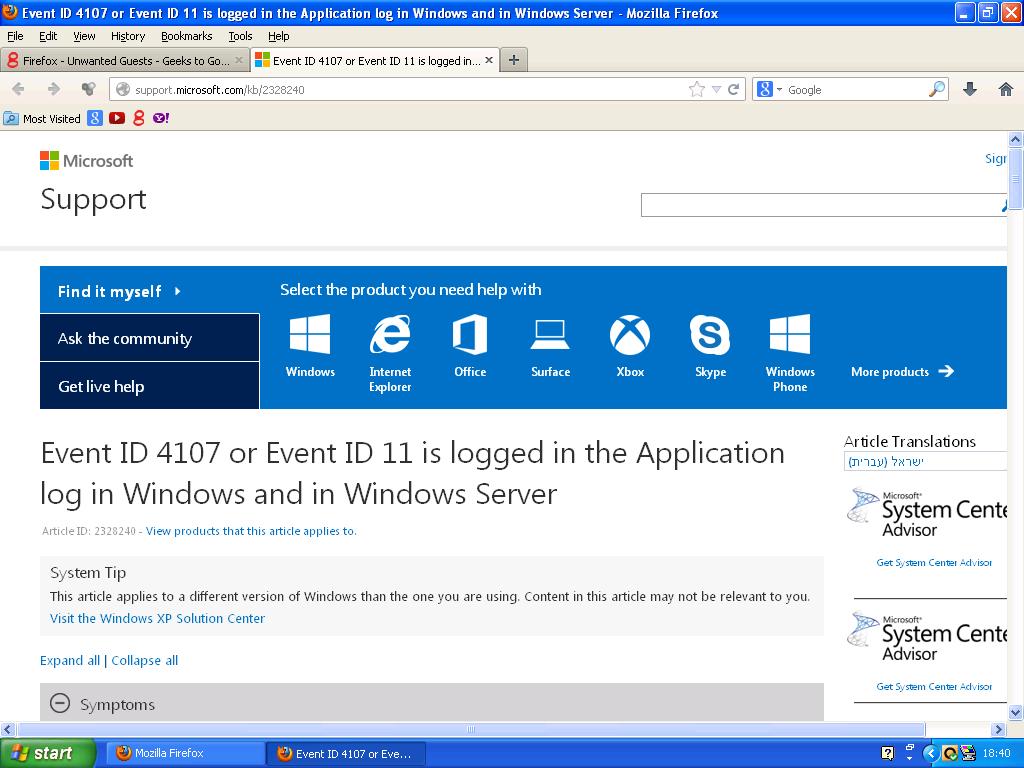The image size is (1024, 768).
Task: Follow View products that this article applies to
Action: [x=251, y=531]
